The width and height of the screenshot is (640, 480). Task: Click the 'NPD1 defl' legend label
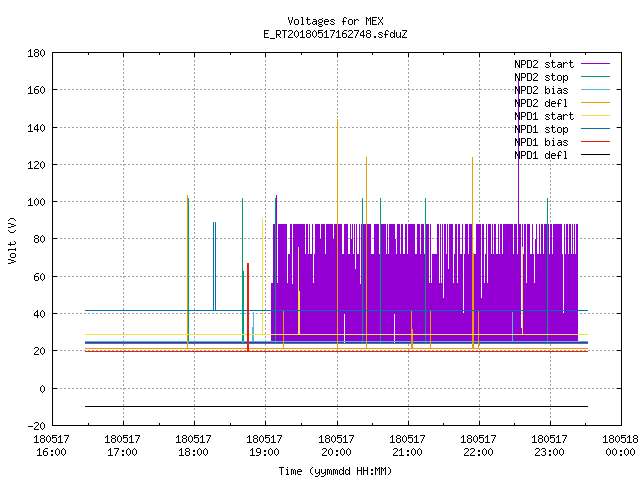coord(541,156)
